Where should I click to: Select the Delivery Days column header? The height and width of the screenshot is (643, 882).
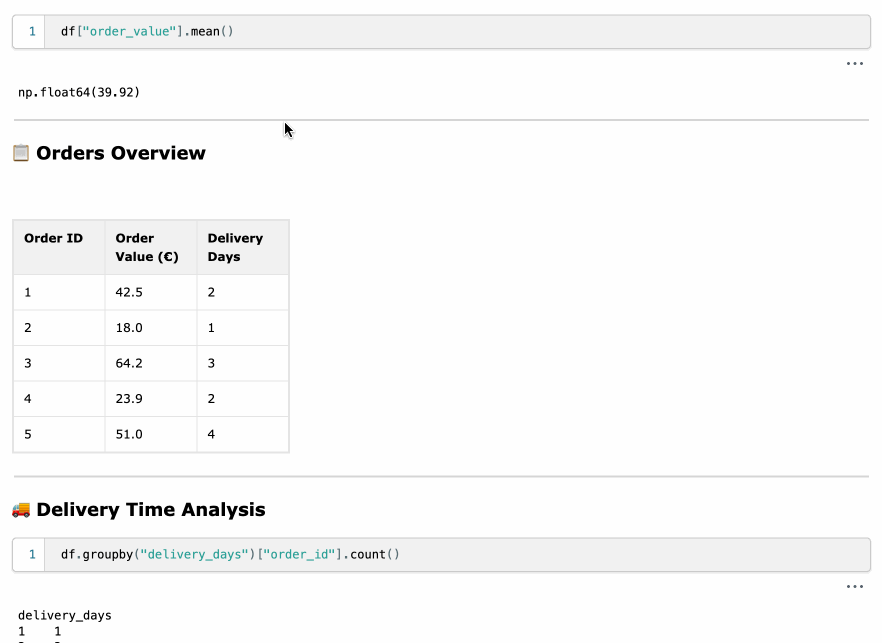click(235, 247)
